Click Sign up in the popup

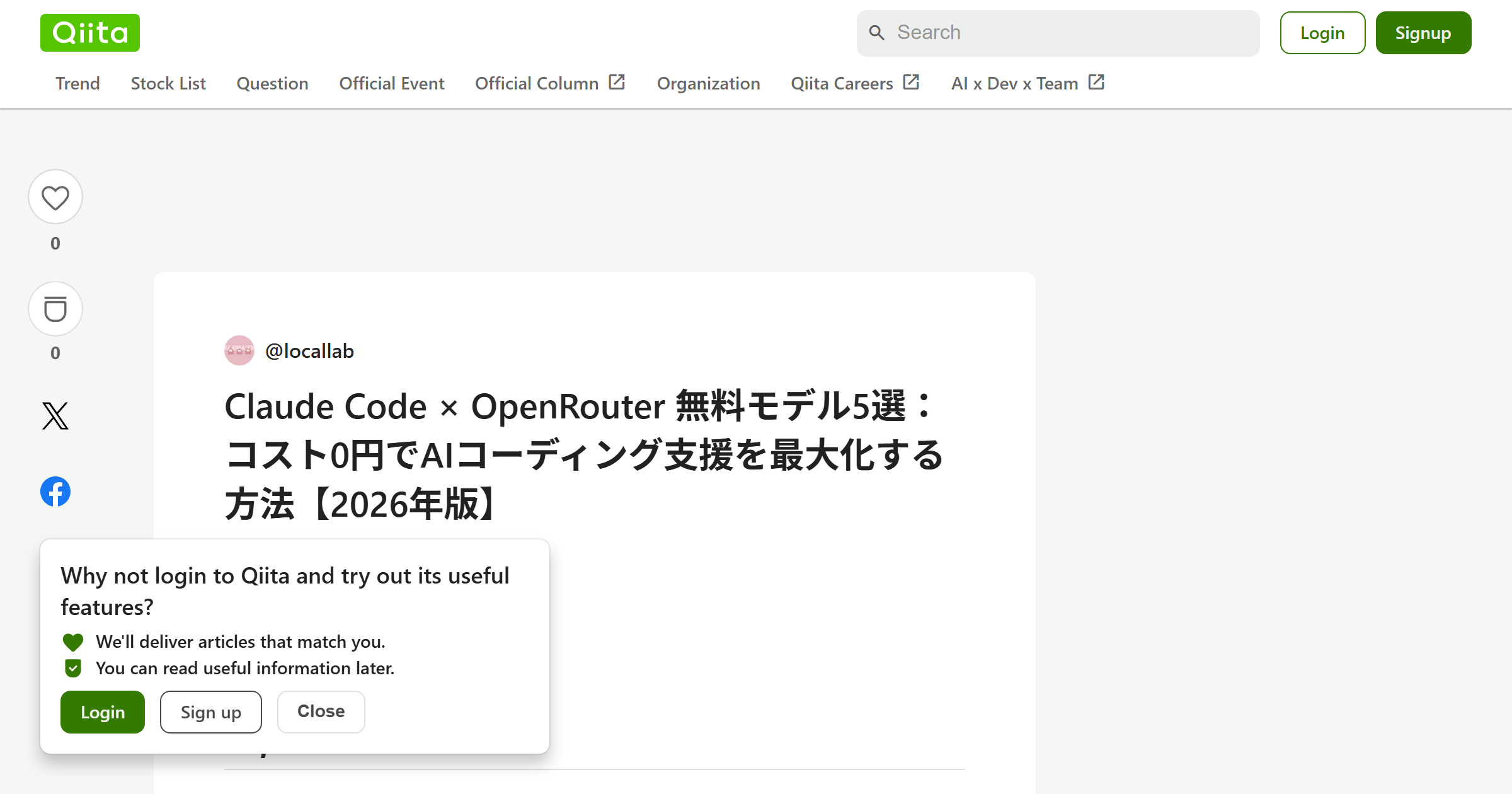tap(211, 712)
